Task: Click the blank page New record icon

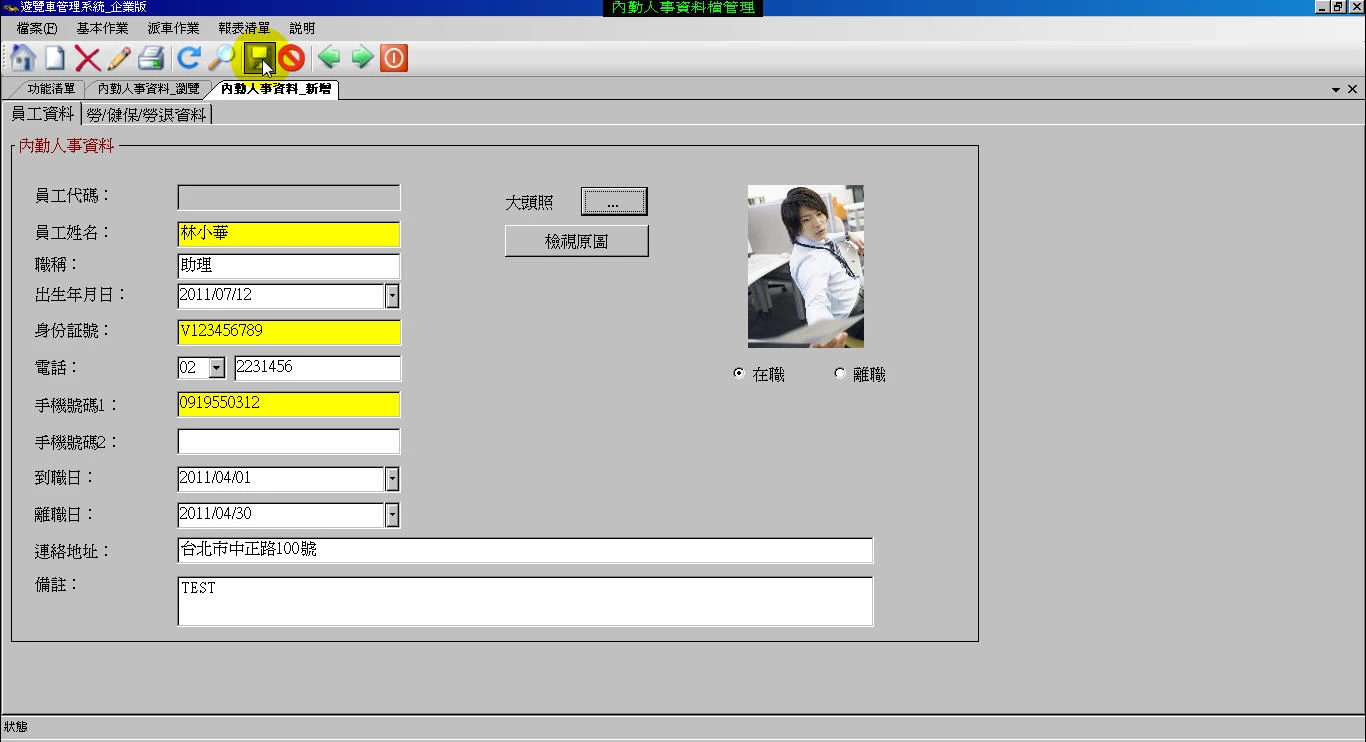Action: coord(54,58)
